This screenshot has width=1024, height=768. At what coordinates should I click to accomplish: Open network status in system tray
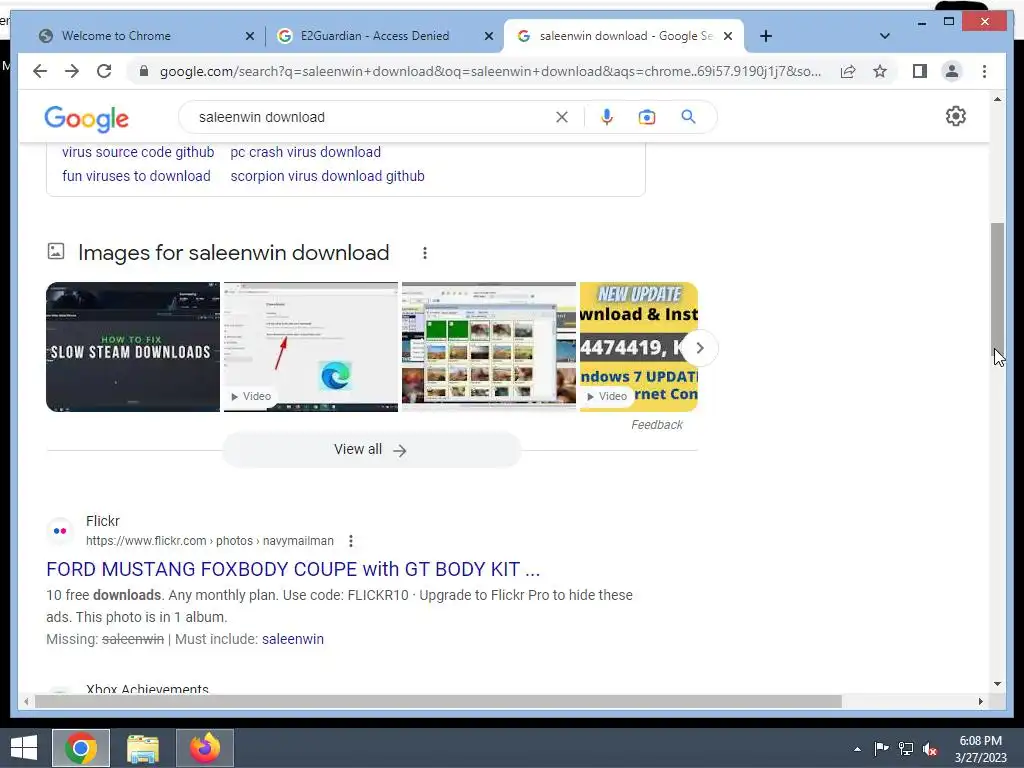[x=906, y=749]
